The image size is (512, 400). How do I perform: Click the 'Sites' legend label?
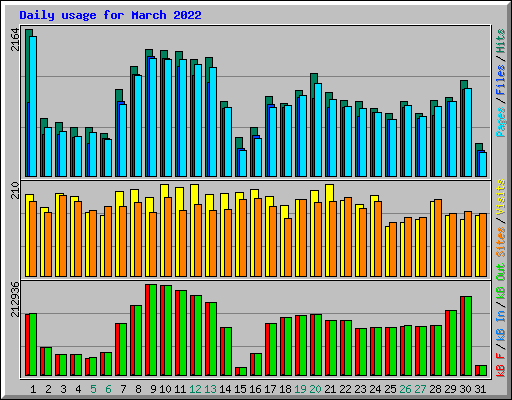click(501, 242)
